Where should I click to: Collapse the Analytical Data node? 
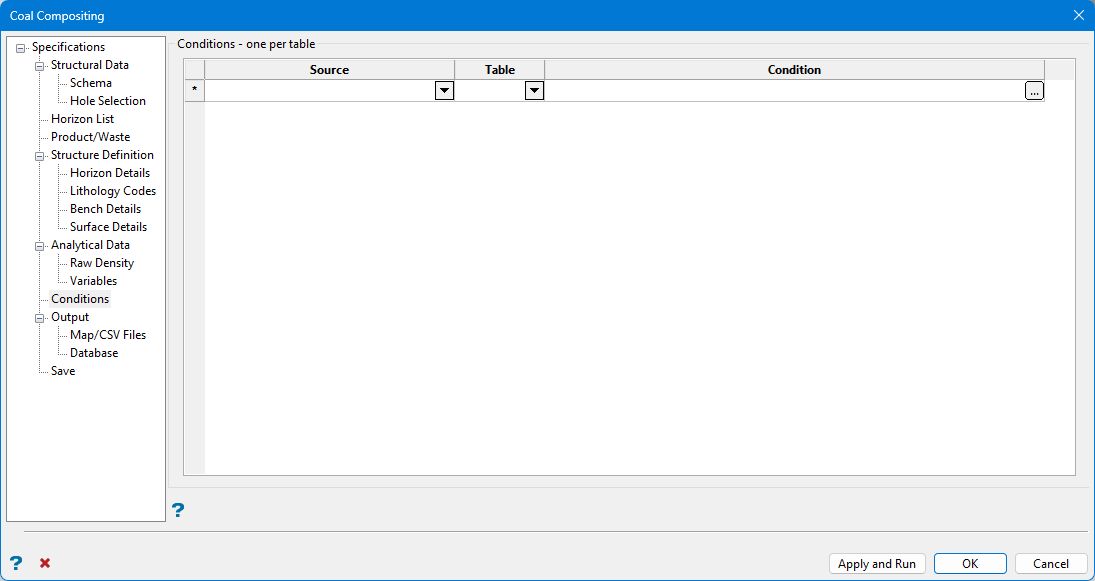click(x=40, y=246)
